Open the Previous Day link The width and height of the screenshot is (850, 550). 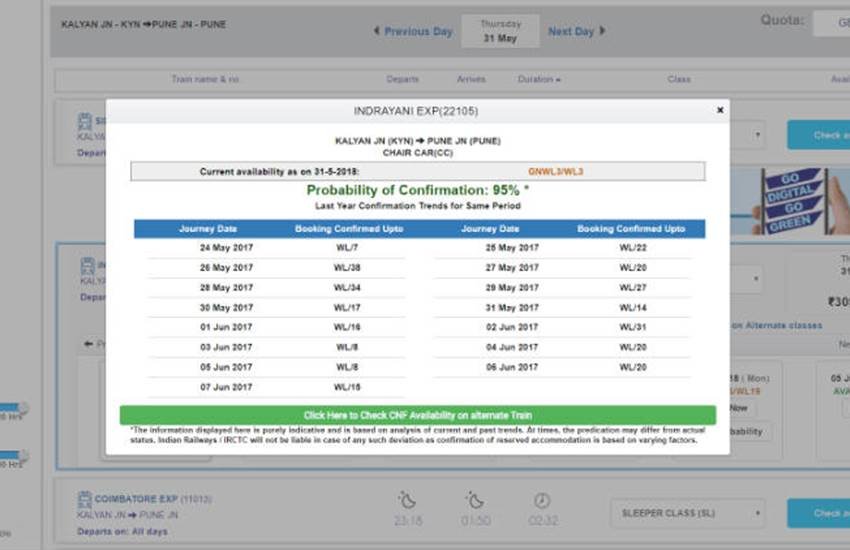point(418,31)
